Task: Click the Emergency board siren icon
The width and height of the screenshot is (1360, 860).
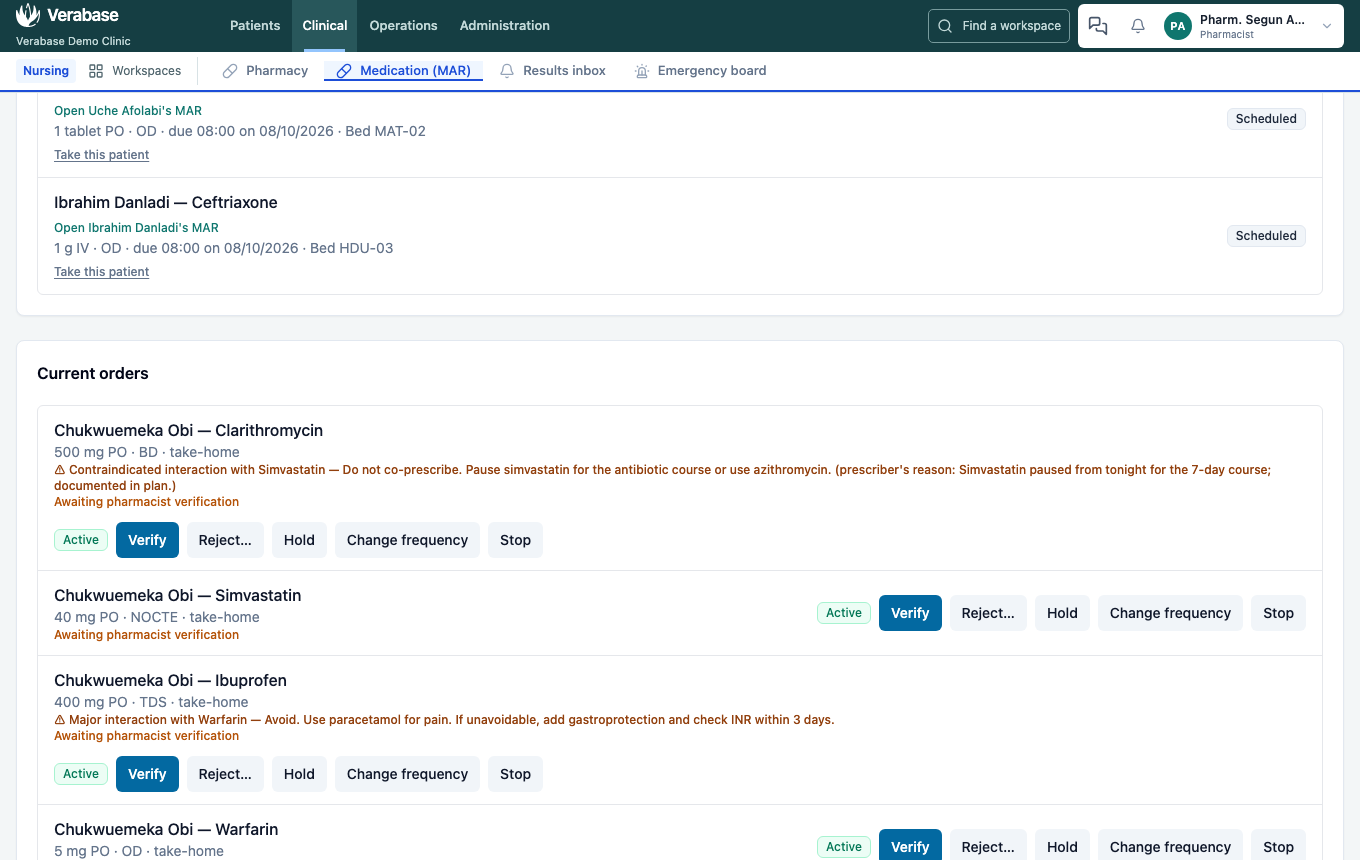Action: [642, 71]
